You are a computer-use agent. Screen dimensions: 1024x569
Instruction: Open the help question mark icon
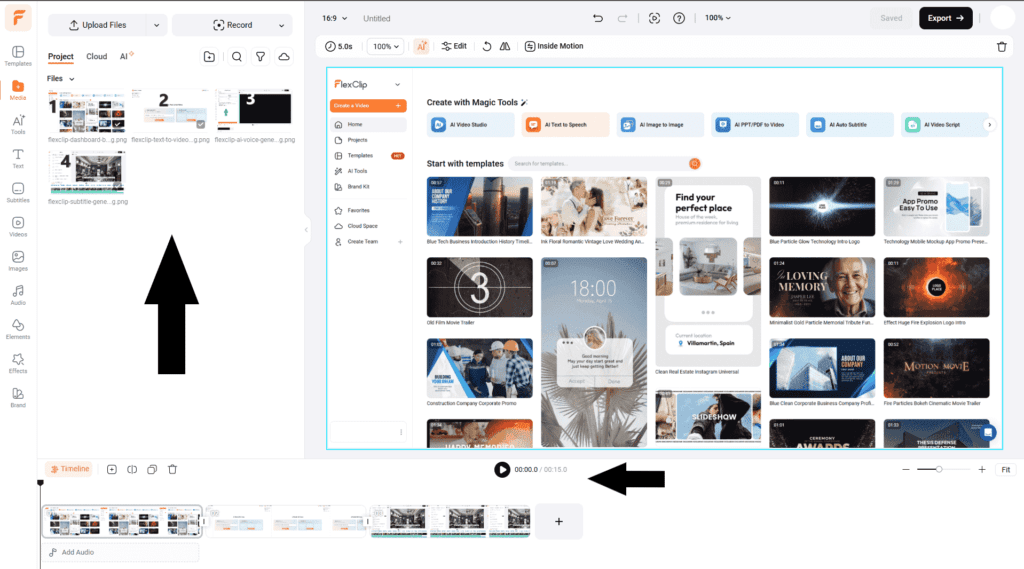tap(679, 18)
